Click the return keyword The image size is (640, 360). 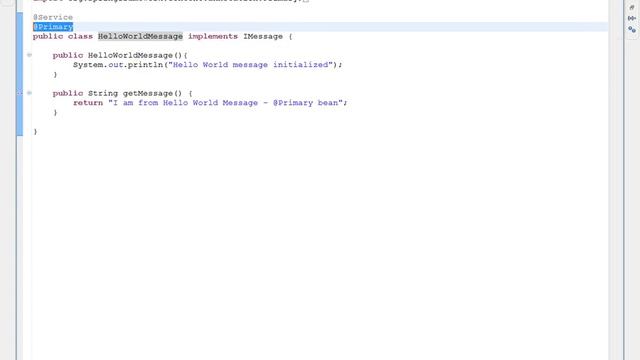click(x=88, y=103)
